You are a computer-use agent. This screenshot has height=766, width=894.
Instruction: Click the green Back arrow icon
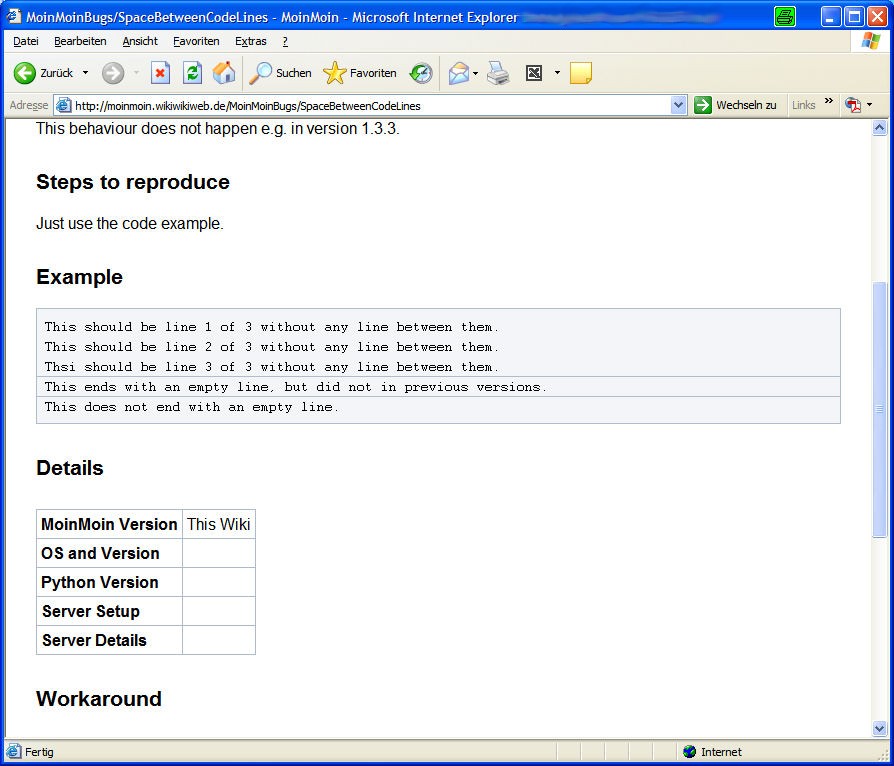click(x=25, y=73)
